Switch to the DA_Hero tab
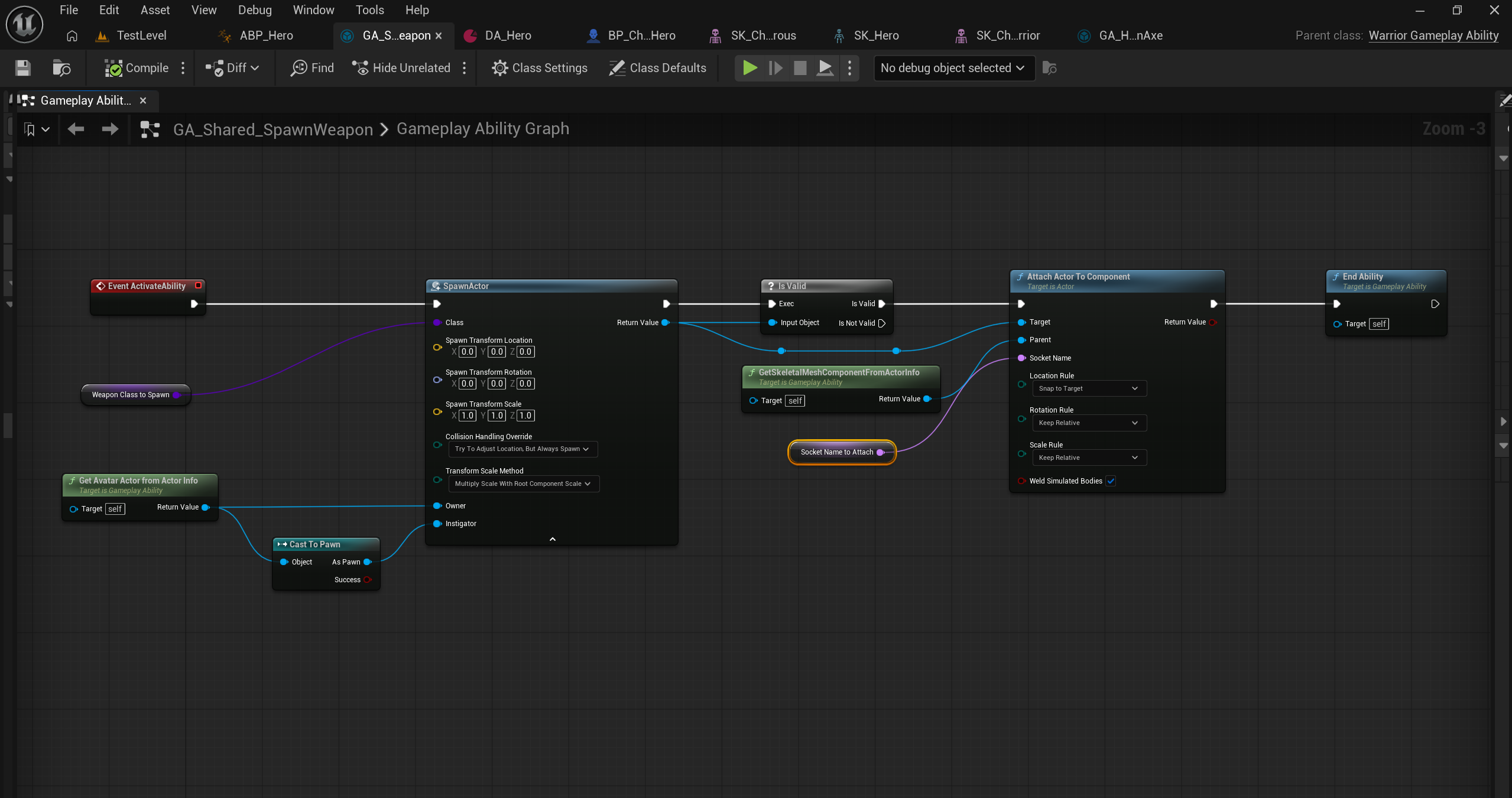 507,35
